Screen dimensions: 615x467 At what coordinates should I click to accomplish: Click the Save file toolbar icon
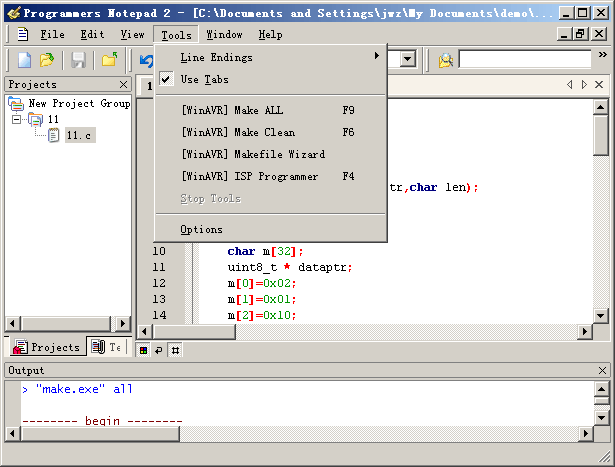pyautogui.click(x=78, y=60)
